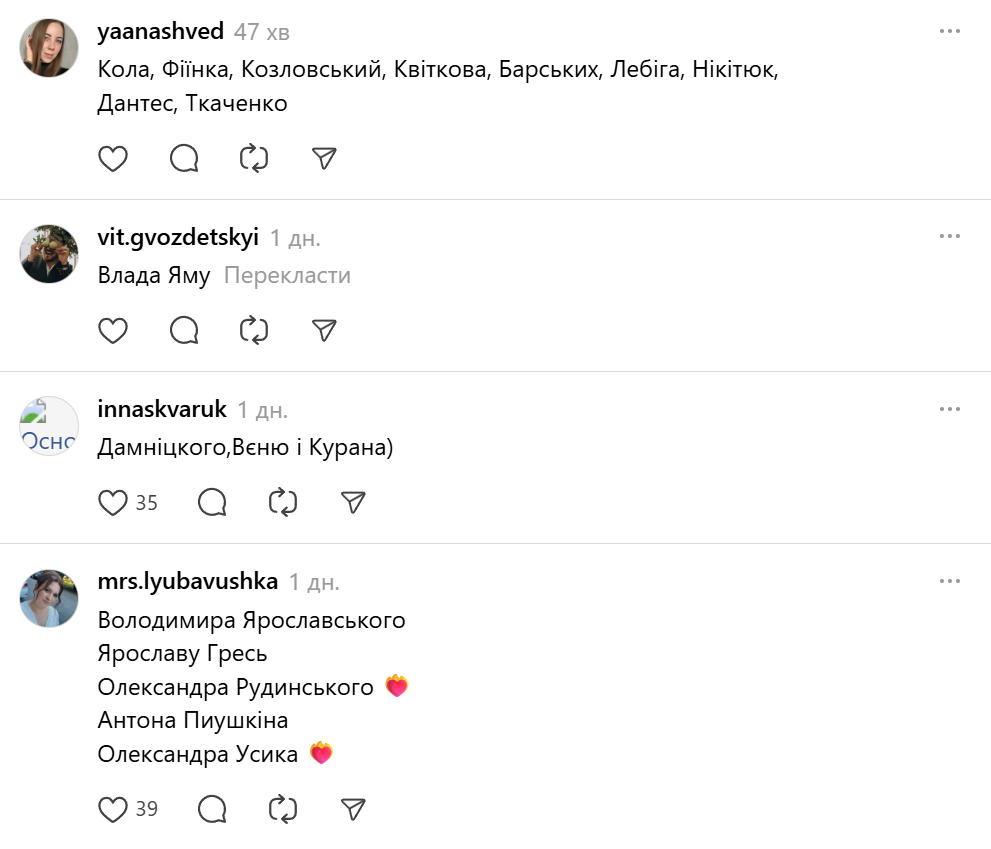Reply to vit.gvozdetskyi's comment
The width and height of the screenshot is (991, 849).
pos(184,330)
